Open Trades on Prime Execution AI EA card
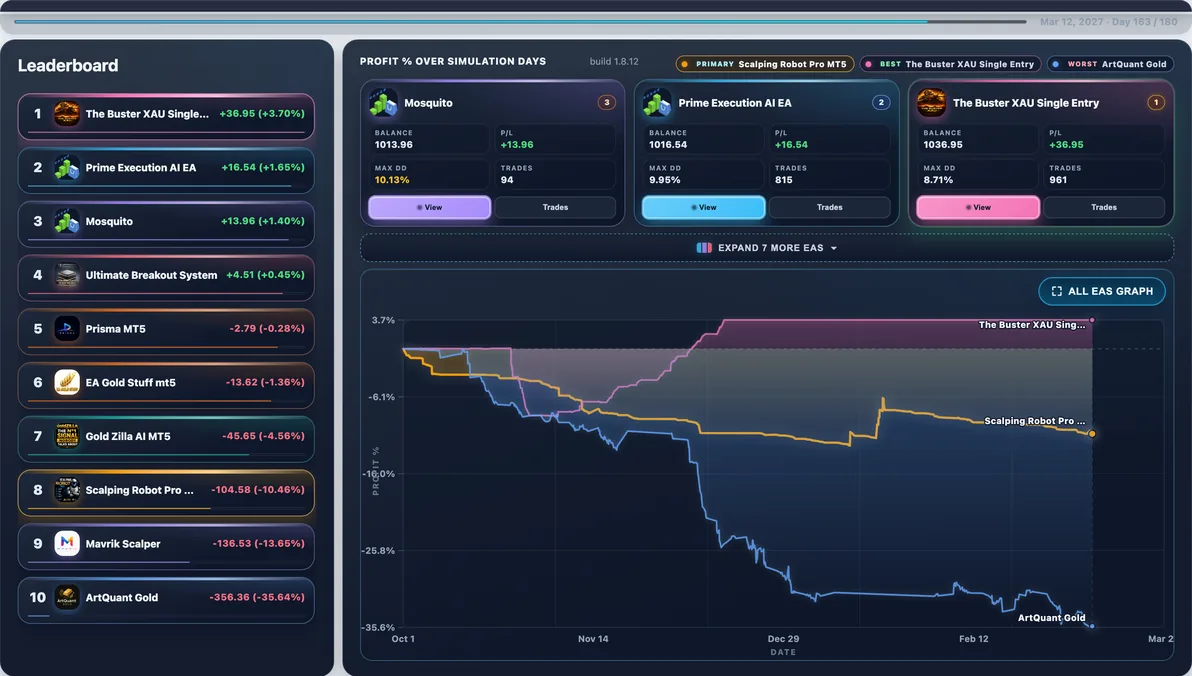Viewport: 1192px width, 676px height. (829, 208)
